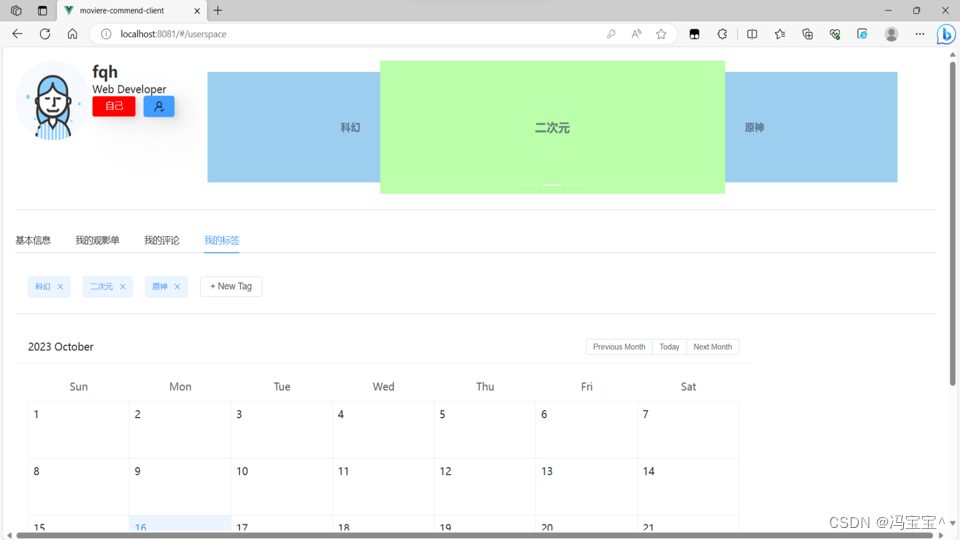Open the browser profile avatar
960x540 pixels.
point(891,34)
